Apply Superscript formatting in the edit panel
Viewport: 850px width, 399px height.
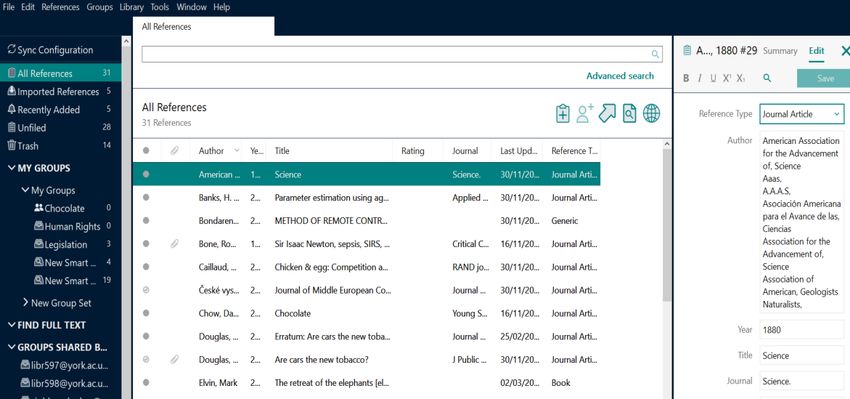[727, 79]
